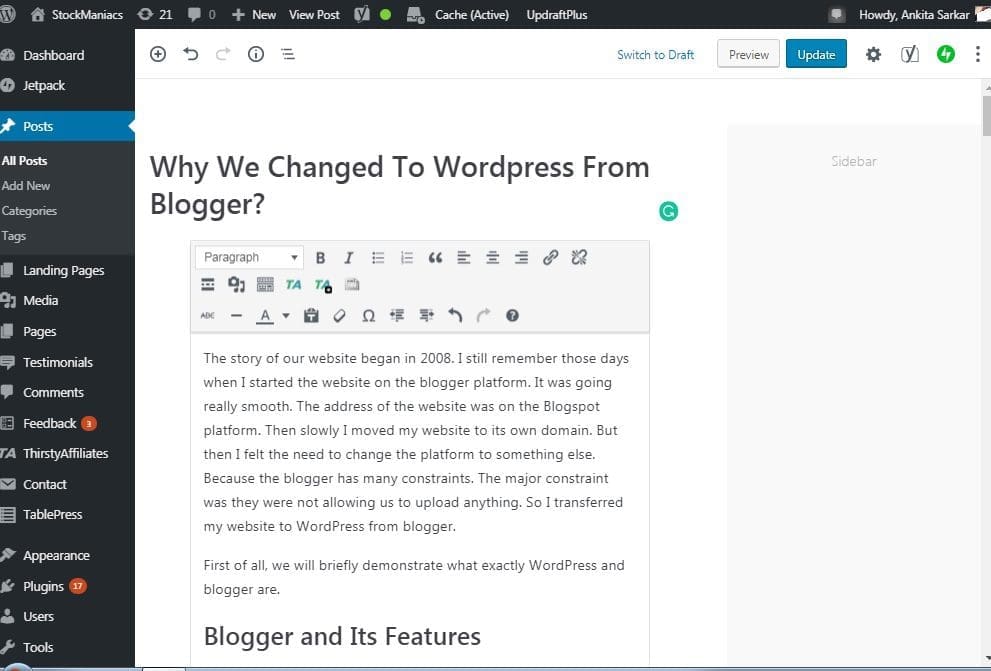This screenshot has width=991, height=671.
Task: Click the Add block plus icon
Action: point(158,54)
